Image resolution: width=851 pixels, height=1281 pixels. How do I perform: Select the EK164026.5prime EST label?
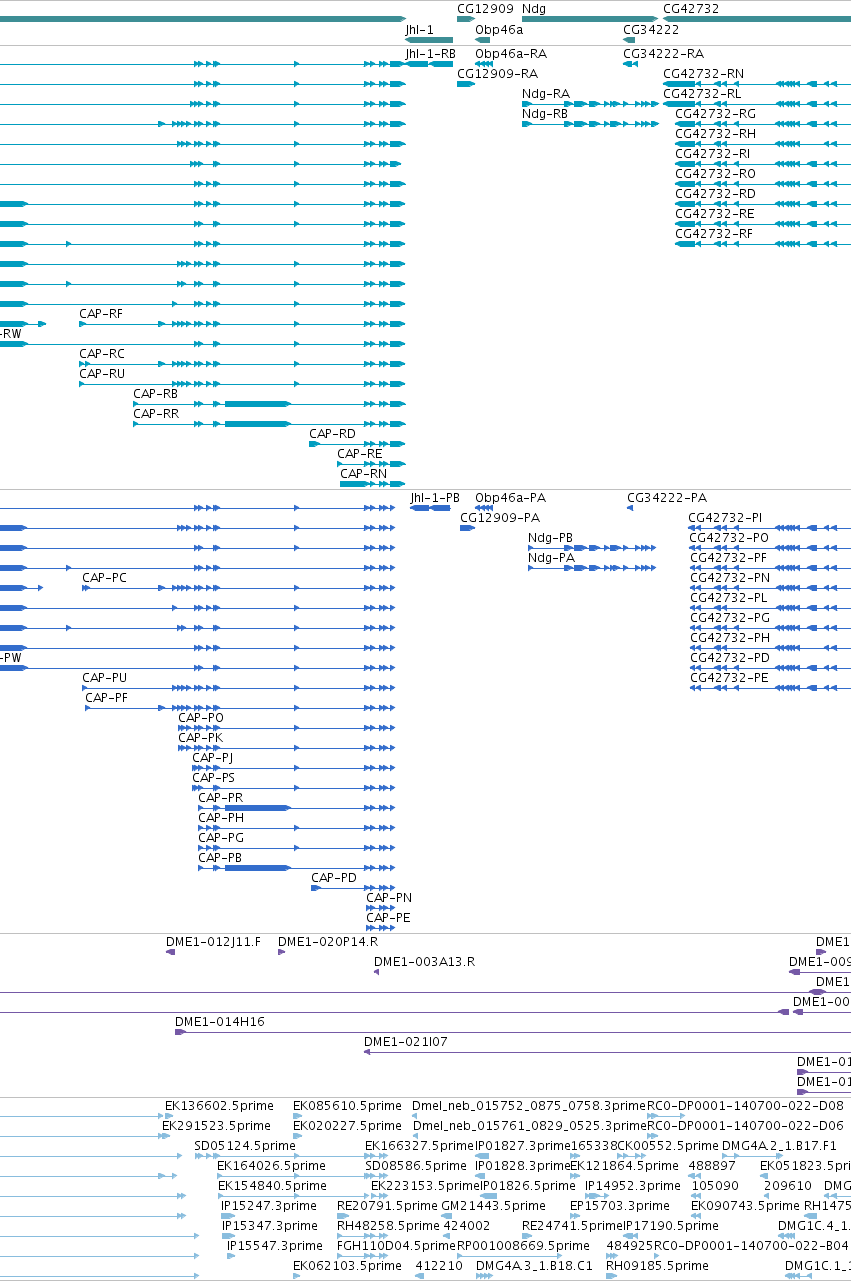272,1166
